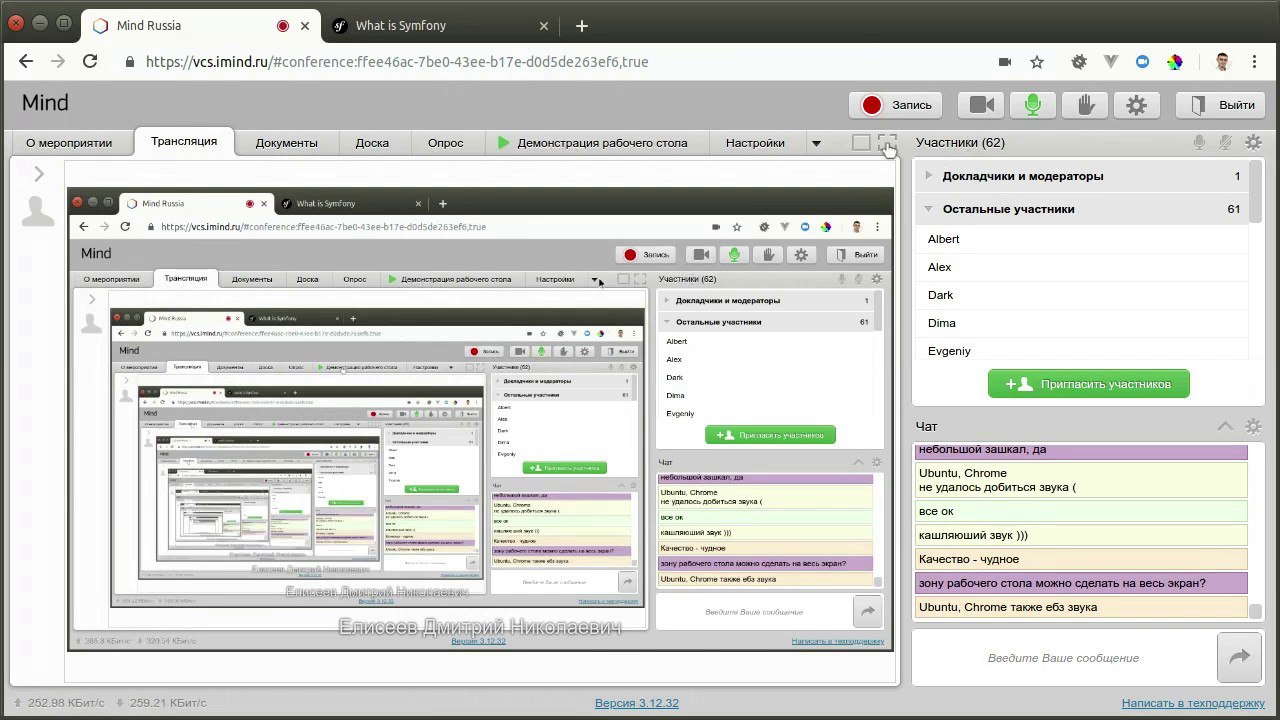This screenshot has width=1280, height=720.
Task: Open conference settings gear in the Mind toolbar
Action: click(x=1136, y=105)
